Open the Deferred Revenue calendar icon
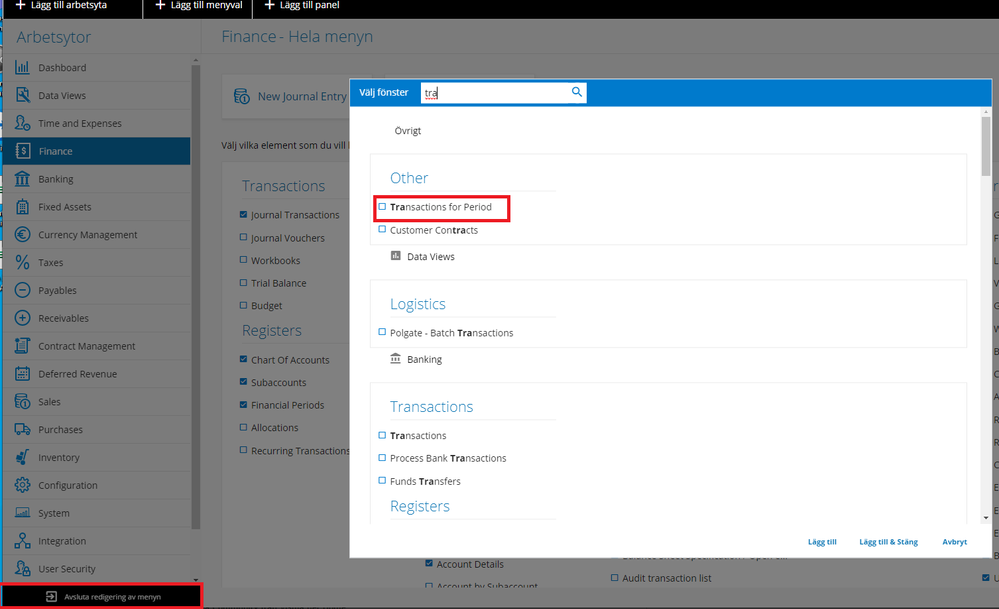The image size is (999, 609). [x=22, y=374]
